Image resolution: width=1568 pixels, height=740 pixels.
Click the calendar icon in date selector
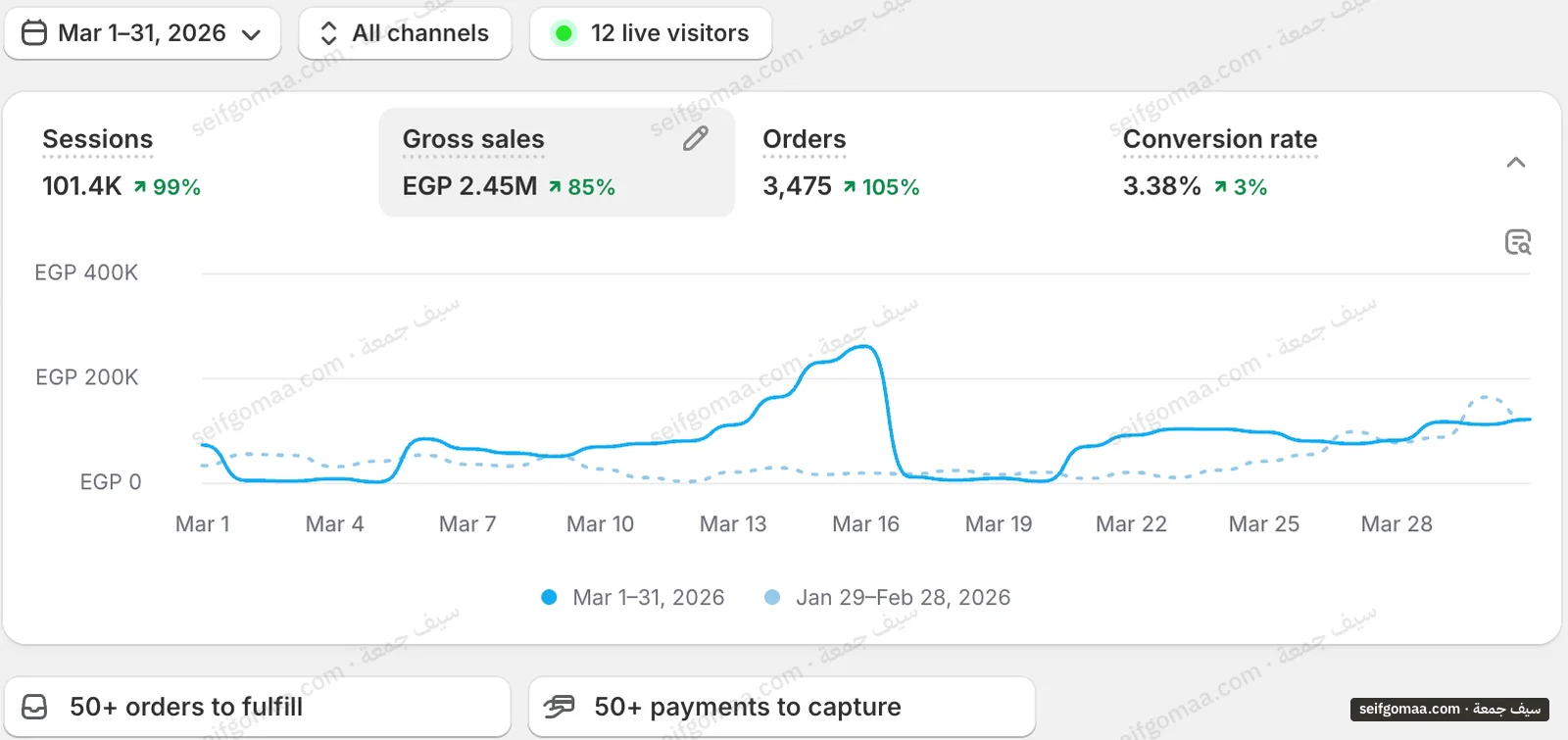34,33
